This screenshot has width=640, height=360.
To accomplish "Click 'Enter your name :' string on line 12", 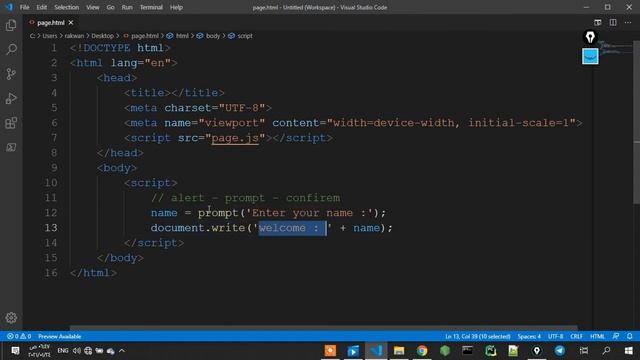I will click(x=309, y=213).
